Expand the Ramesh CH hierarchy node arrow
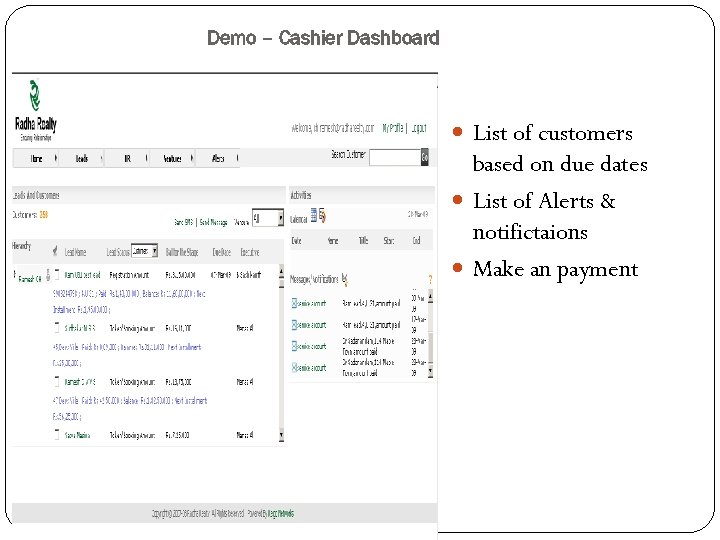Screen dimensions: 720x540 [14, 275]
